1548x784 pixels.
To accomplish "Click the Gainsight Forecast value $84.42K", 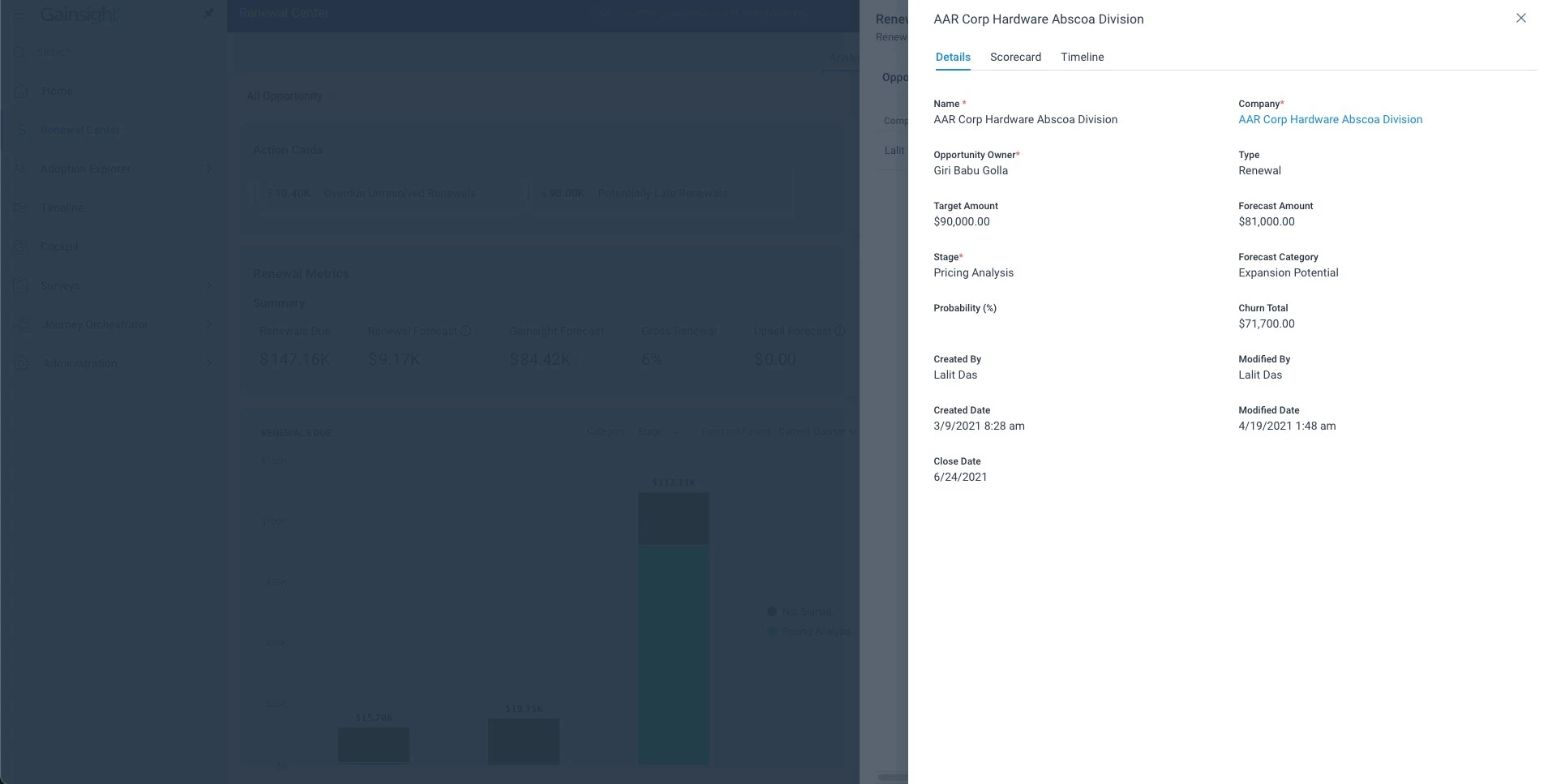I will pyautogui.click(x=540, y=359).
